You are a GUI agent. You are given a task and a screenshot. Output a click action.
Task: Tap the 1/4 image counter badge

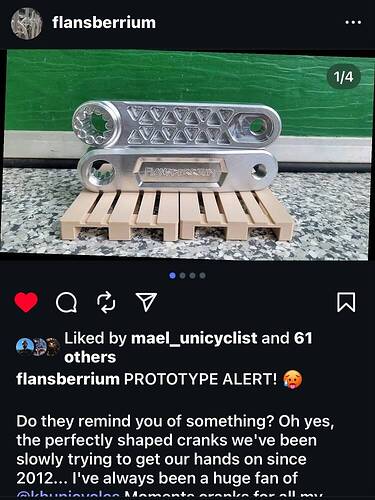[344, 77]
